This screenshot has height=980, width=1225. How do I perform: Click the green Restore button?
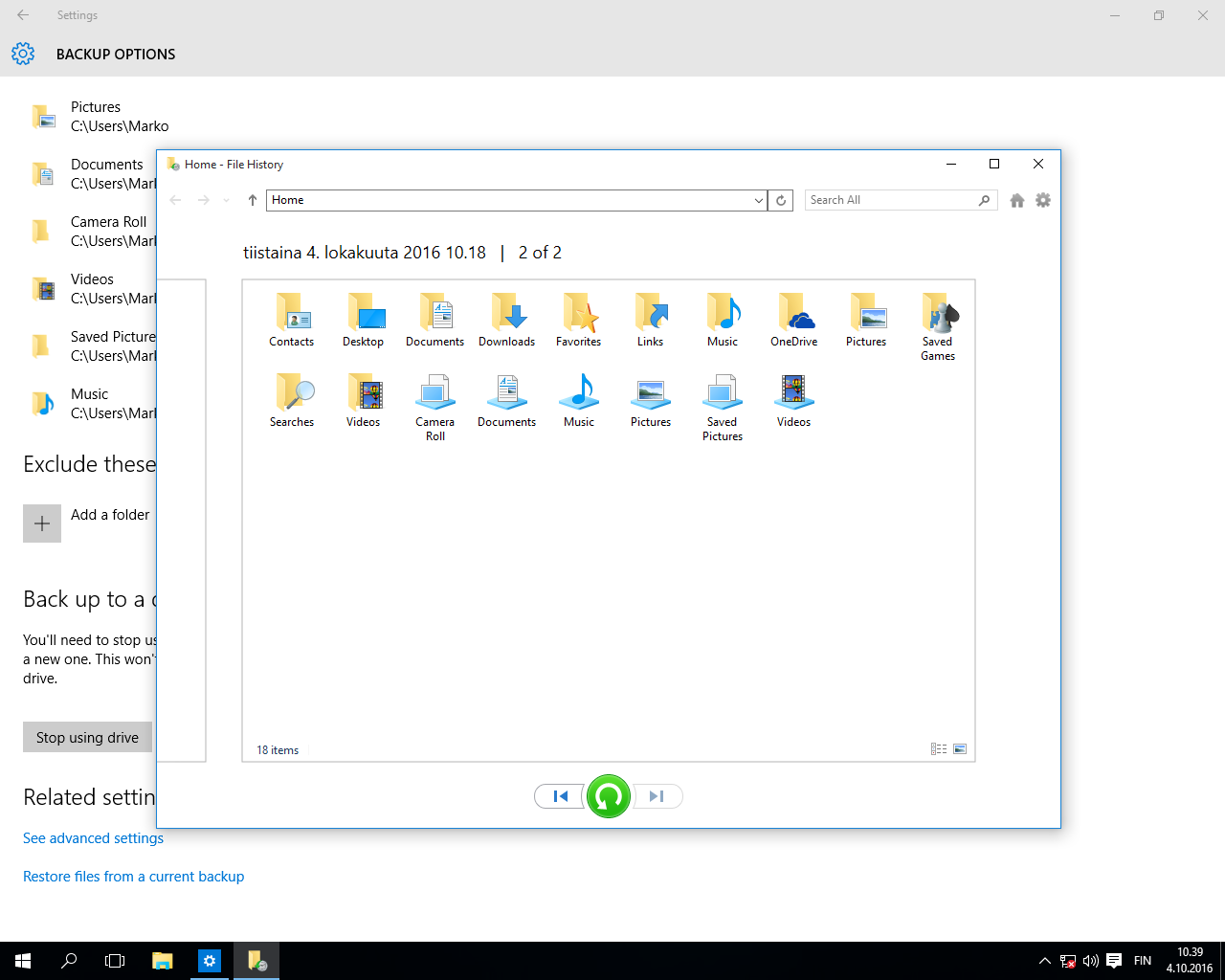(x=609, y=796)
